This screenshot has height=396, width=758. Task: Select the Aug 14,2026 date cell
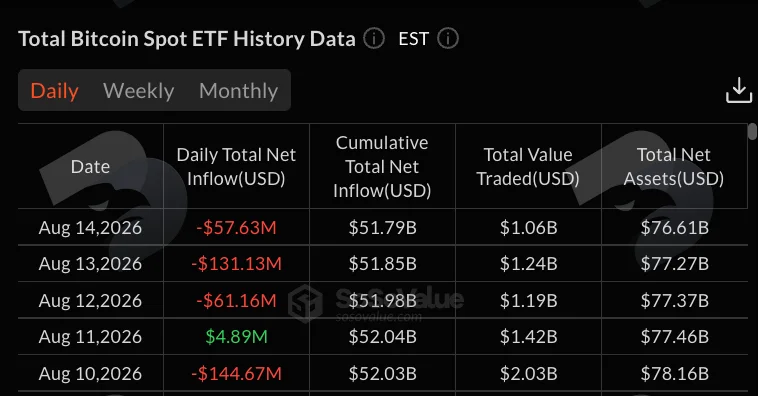[90, 227]
